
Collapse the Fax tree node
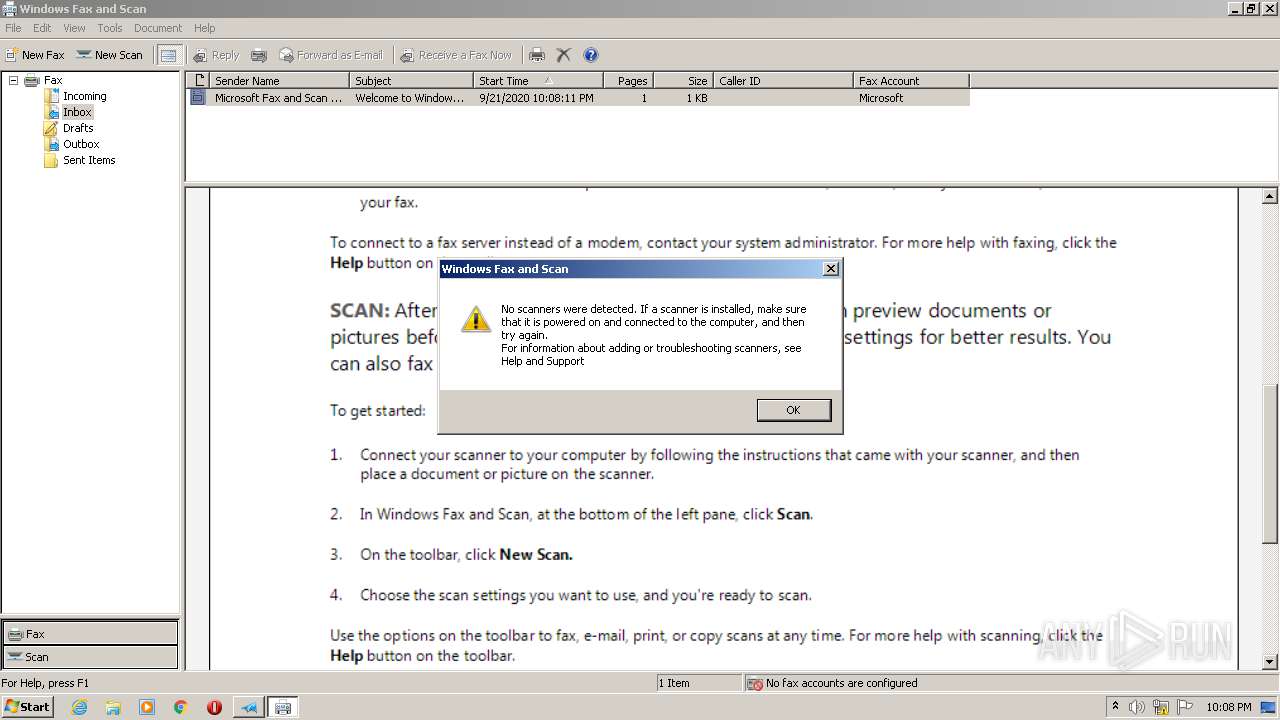(14, 80)
